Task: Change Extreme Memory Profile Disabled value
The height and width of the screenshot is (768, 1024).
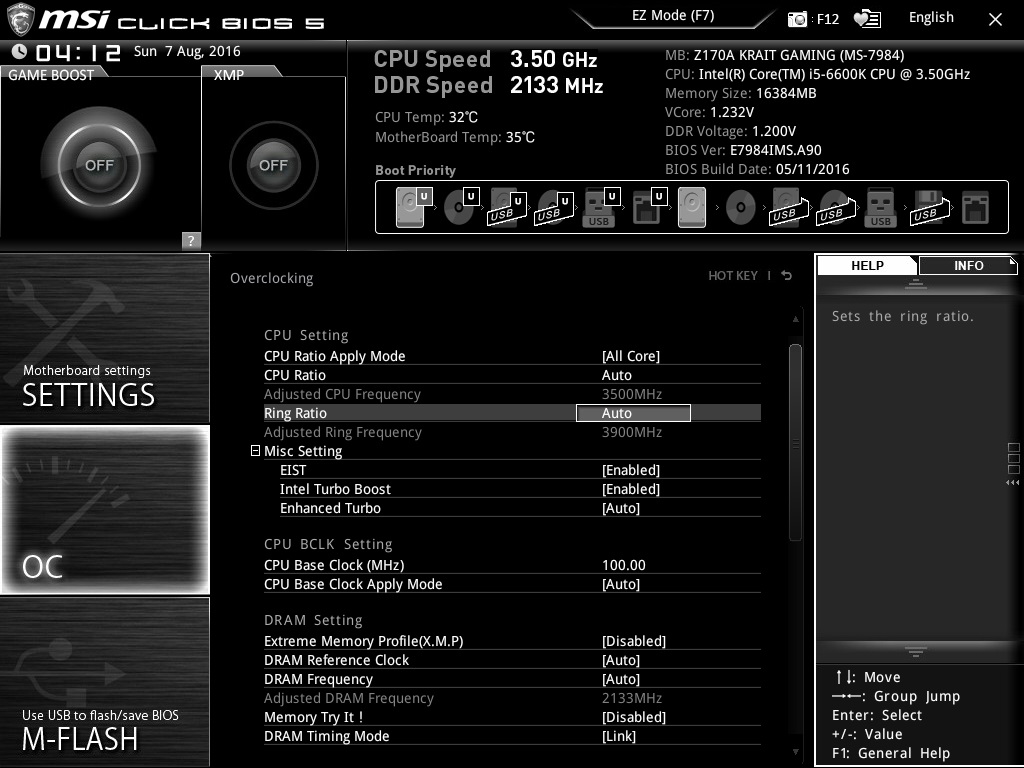Action: point(633,641)
